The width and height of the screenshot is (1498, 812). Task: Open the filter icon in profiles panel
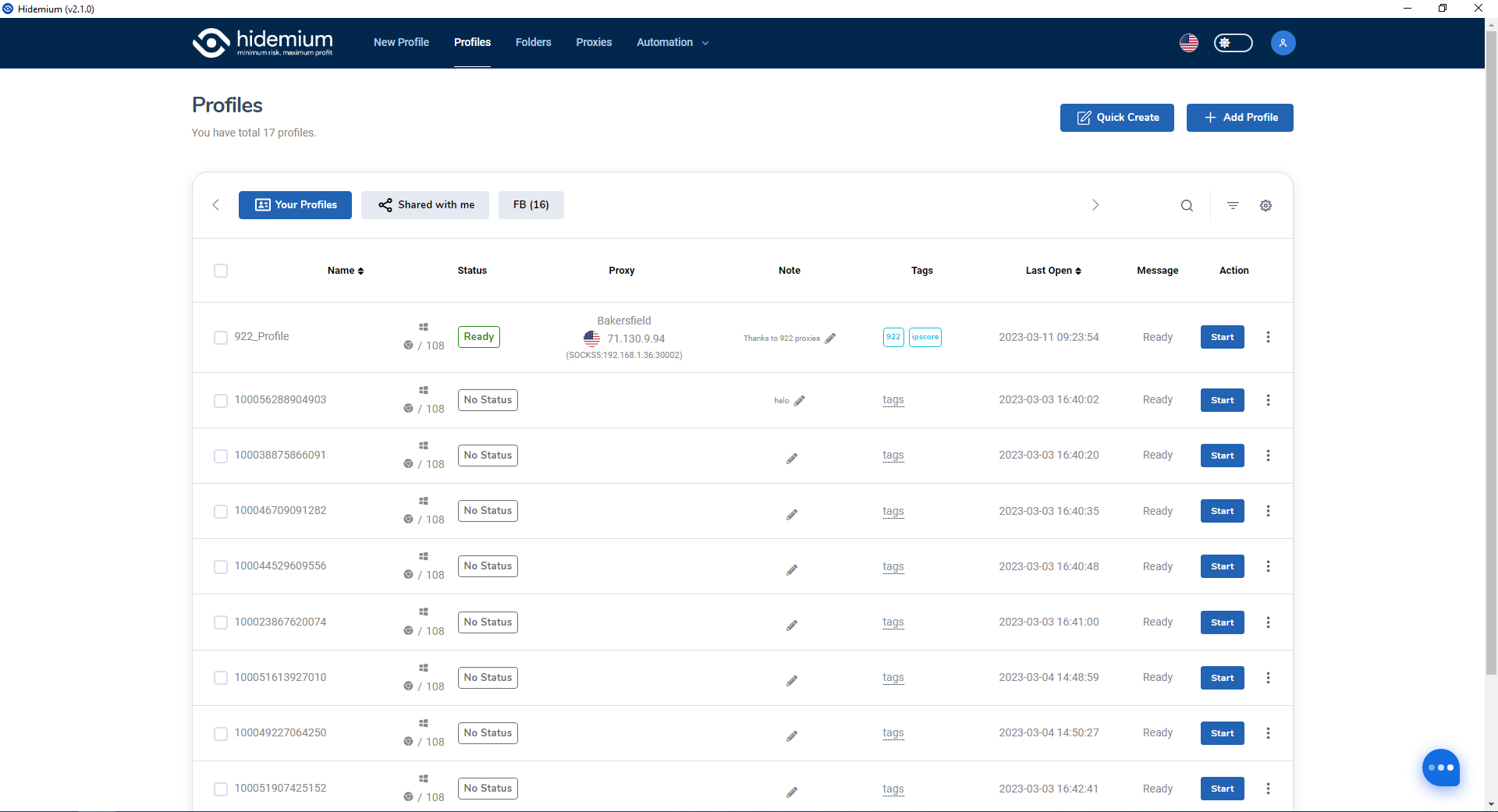(x=1233, y=205)
